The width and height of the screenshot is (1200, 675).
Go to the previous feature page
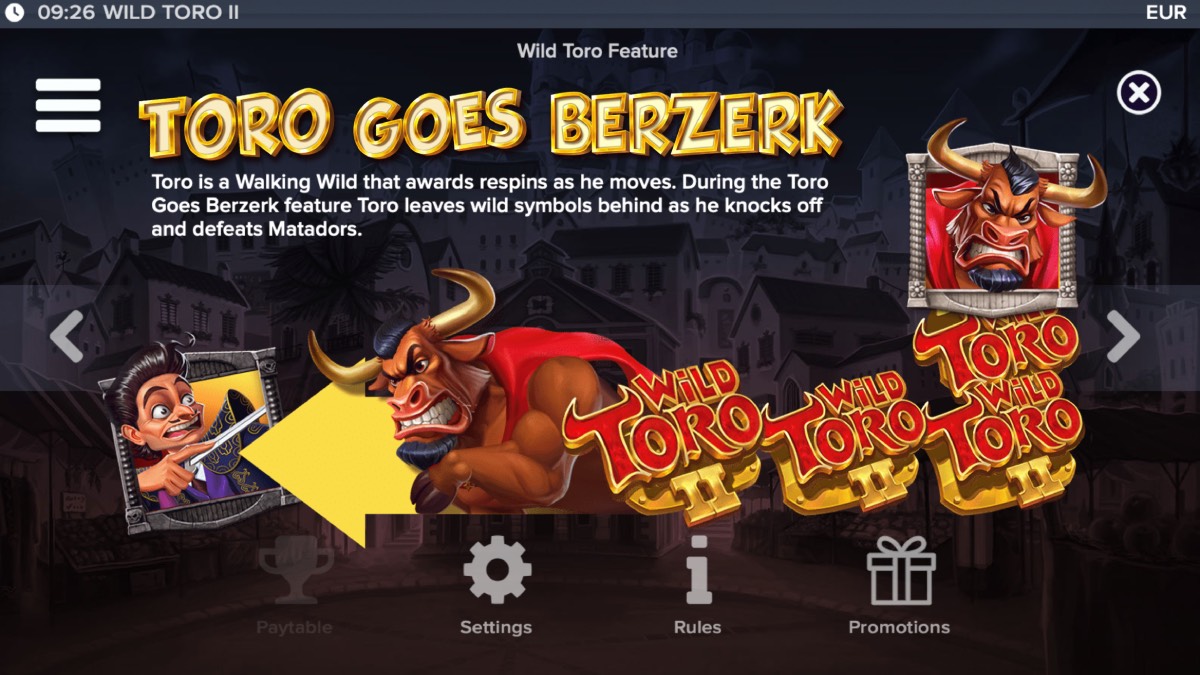[66, 336]
